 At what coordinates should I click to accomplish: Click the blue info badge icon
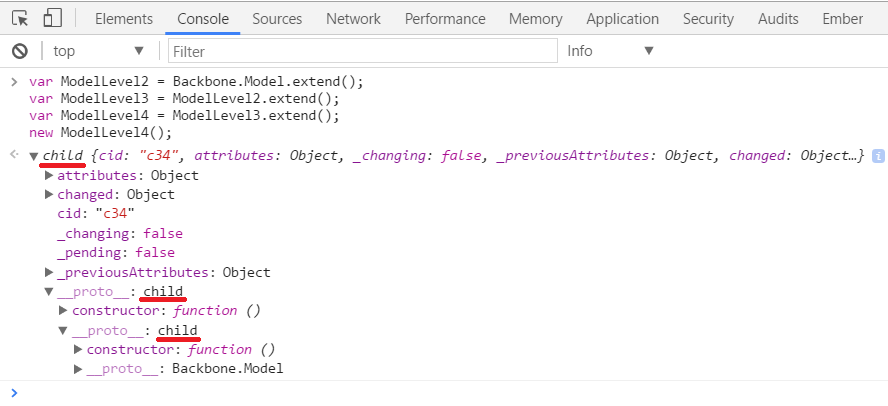coord(878,156)
